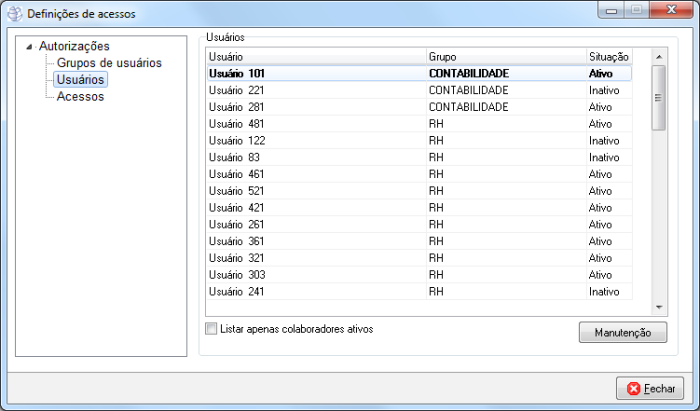The height and width of the screenshot is (411, 700).
Task: Sort by Situação column header
Action: click(x=609, y=57)
